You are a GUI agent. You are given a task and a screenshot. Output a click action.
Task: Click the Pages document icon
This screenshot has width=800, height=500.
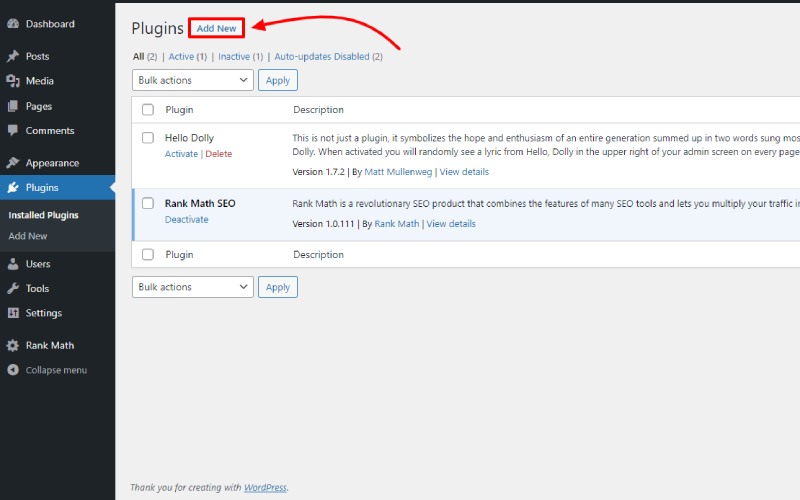click(x=13, y=106)
